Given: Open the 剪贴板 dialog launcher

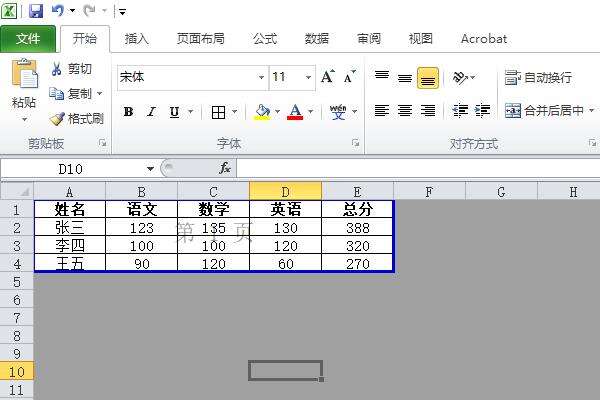Looking at the screenshot, I should [102, 143].
